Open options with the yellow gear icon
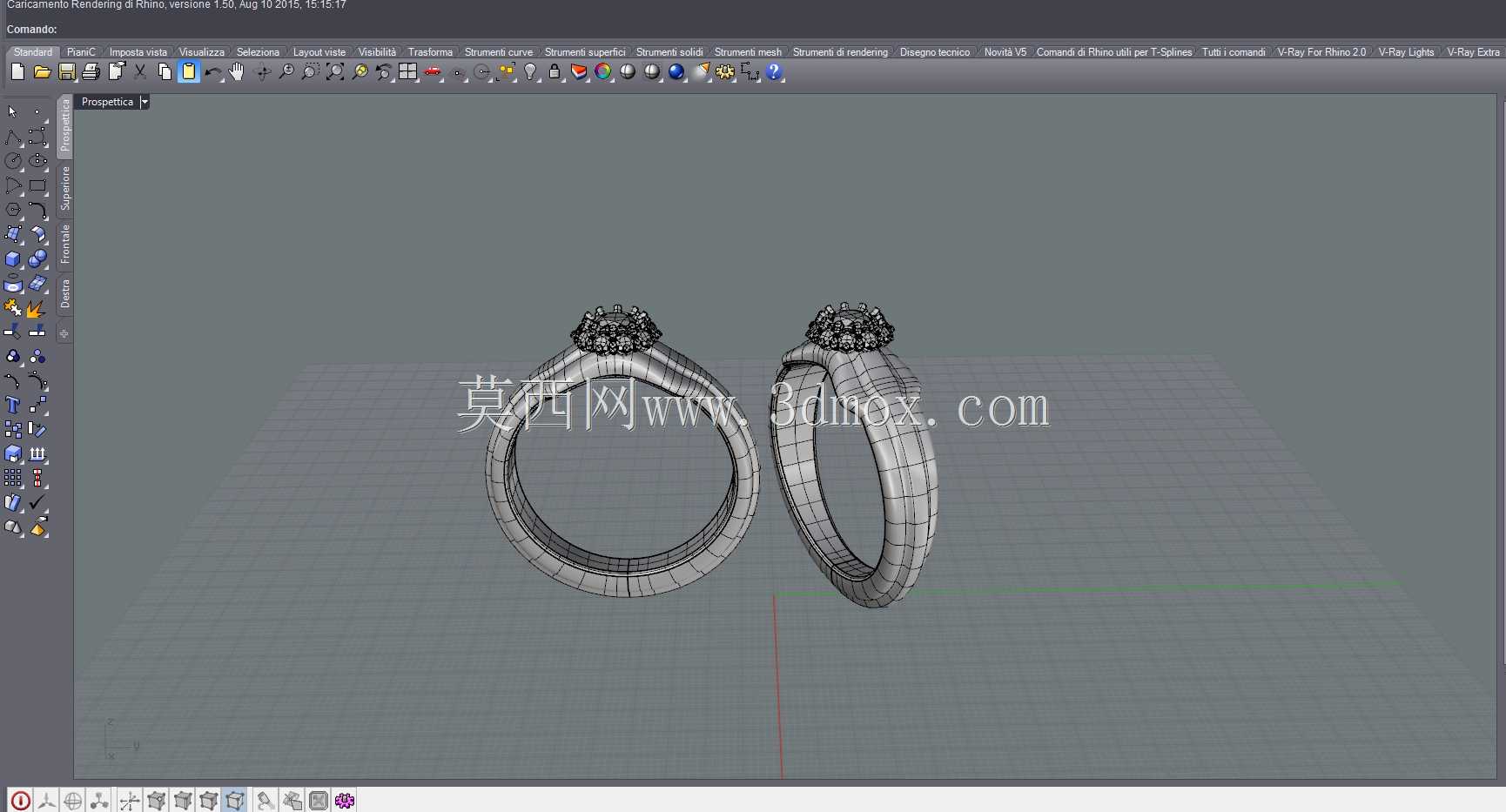The width and height of the screenshot is (1506, 812). 725,72
